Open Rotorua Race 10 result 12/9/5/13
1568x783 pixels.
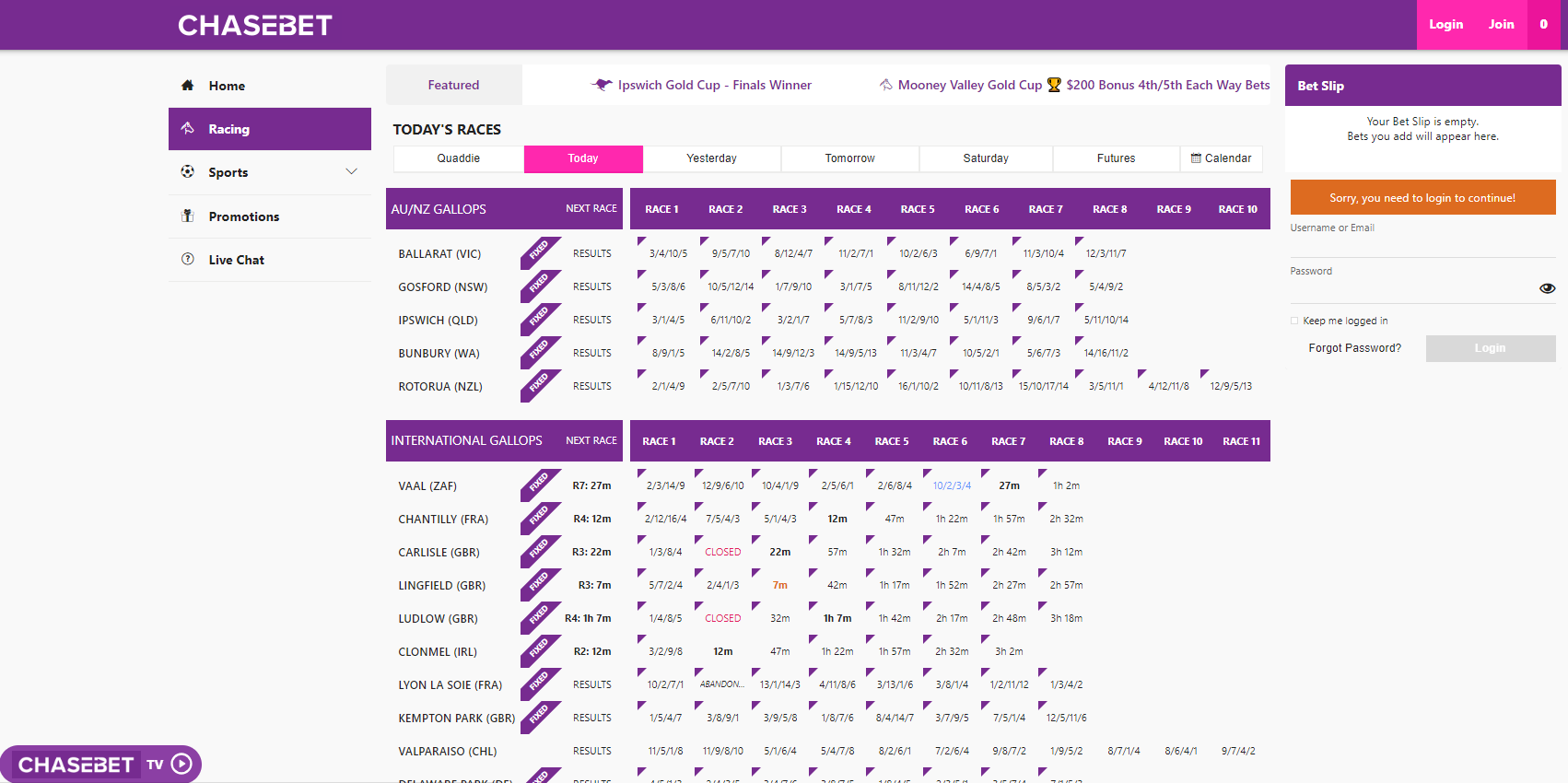click(x=1231, y=386)
